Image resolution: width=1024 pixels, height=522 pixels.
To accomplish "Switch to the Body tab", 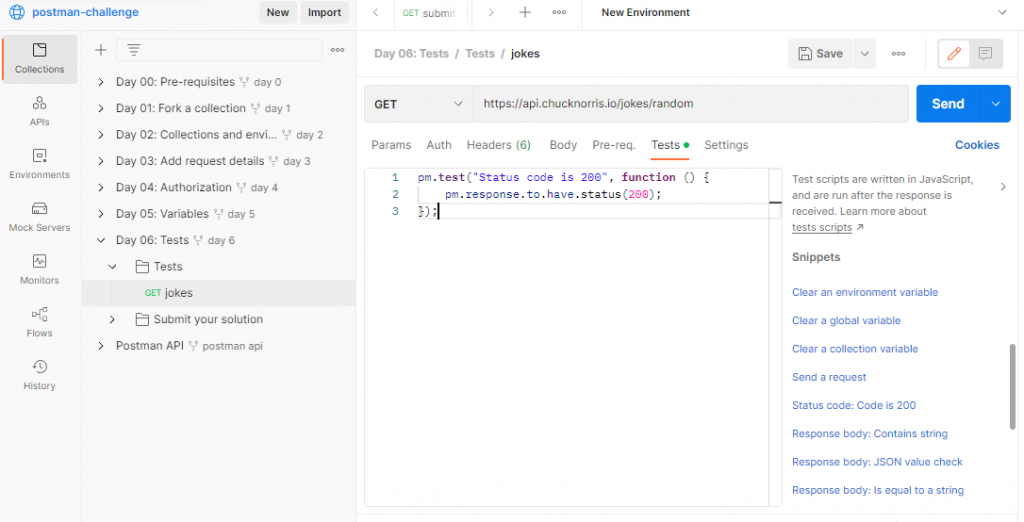I will pyautogui.click(x=563, y=145).
